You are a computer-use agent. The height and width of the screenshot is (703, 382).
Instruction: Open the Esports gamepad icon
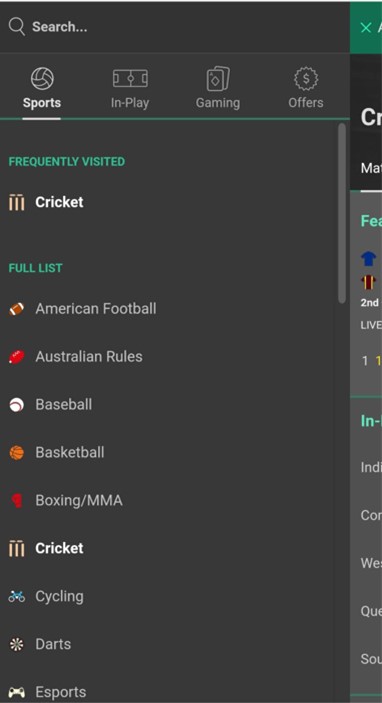pos(17,692)
